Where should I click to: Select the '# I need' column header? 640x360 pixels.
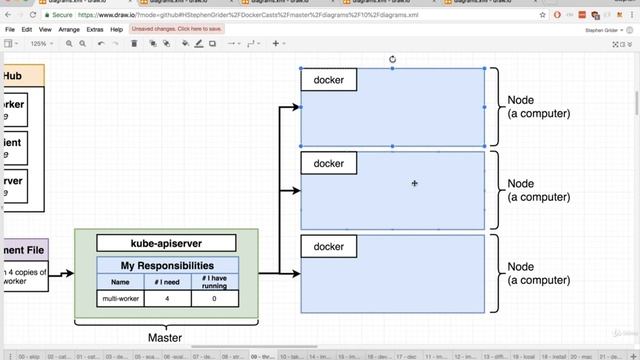[x=167, y=282]
